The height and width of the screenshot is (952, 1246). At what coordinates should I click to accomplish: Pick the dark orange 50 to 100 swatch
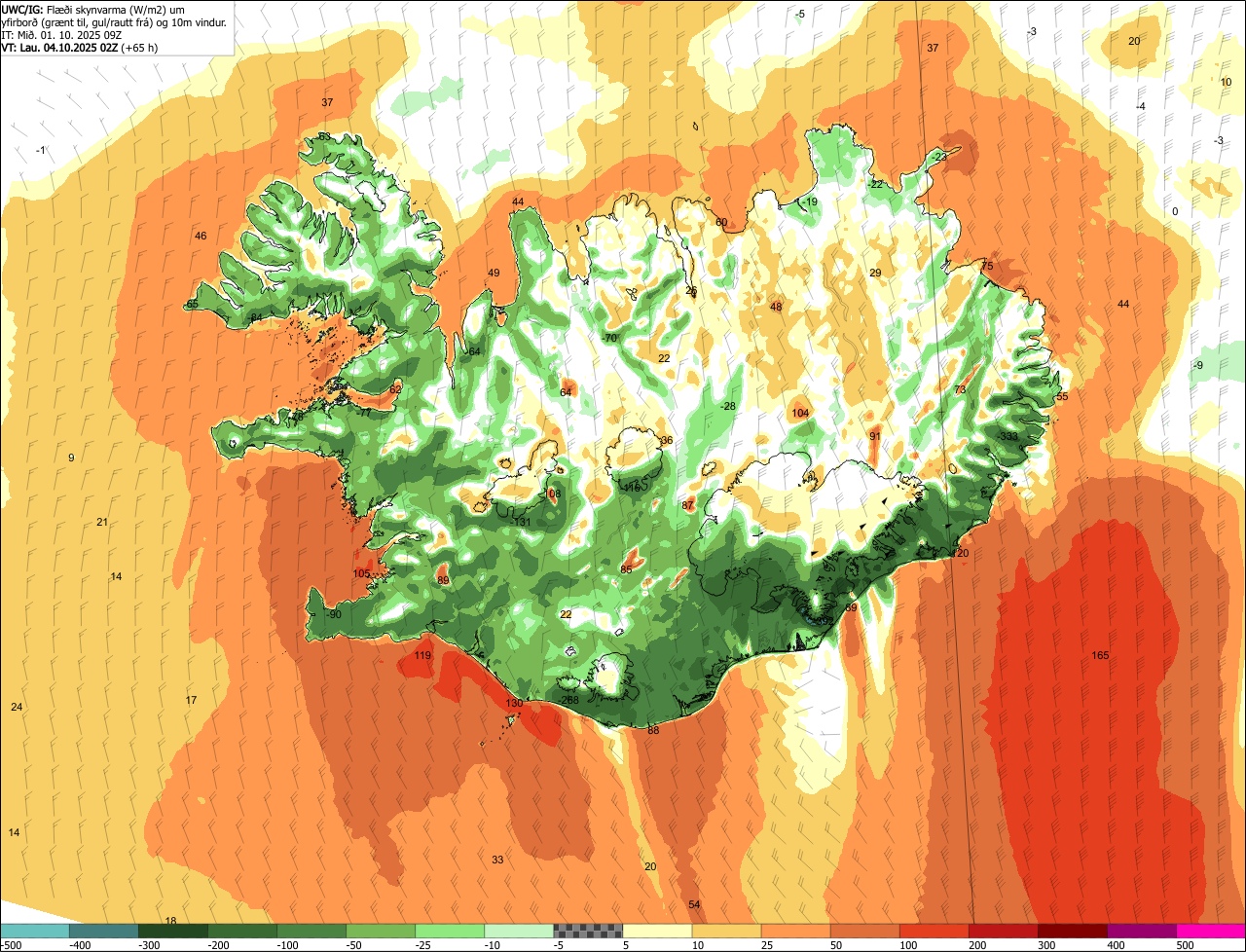[863, 931]
